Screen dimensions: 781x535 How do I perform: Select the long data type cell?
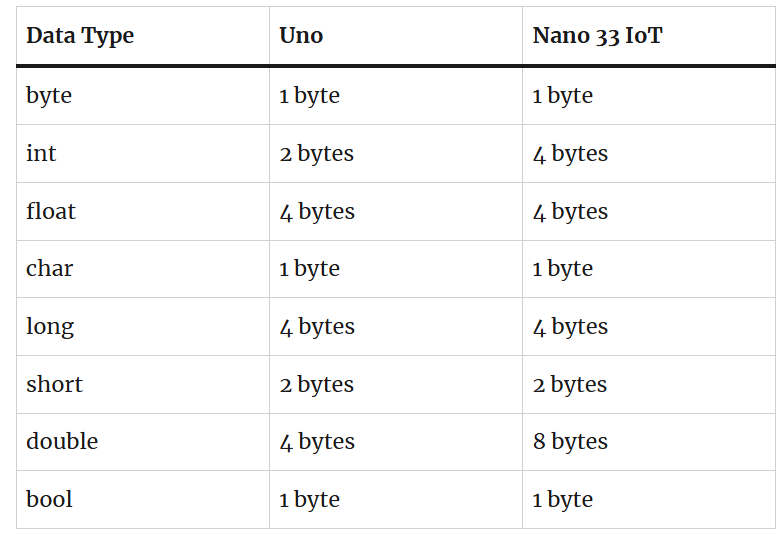click(x=50, y=327)
